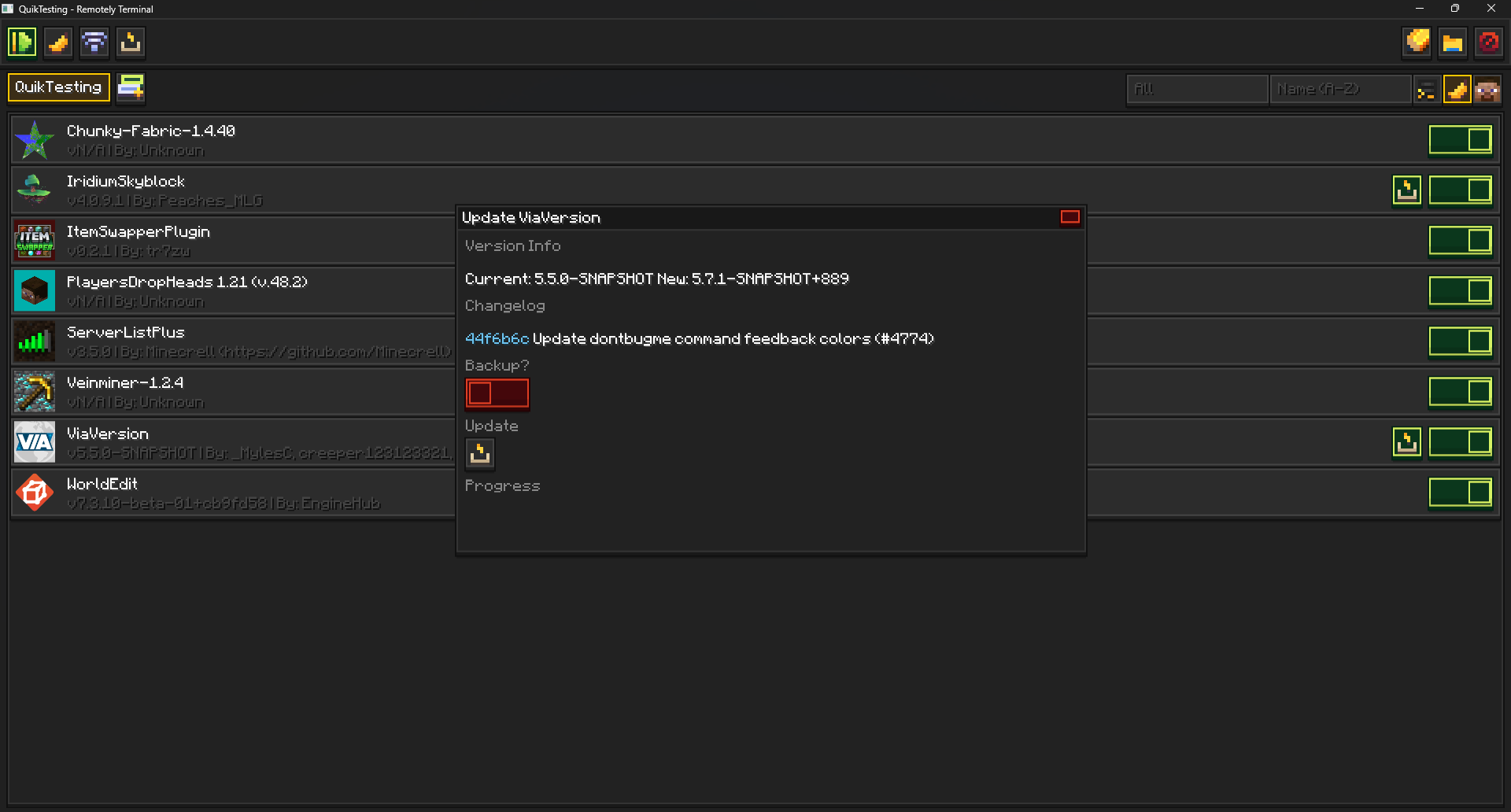
Task: Close the Update ViaVersion dialog
Action: click(1070, 217)
